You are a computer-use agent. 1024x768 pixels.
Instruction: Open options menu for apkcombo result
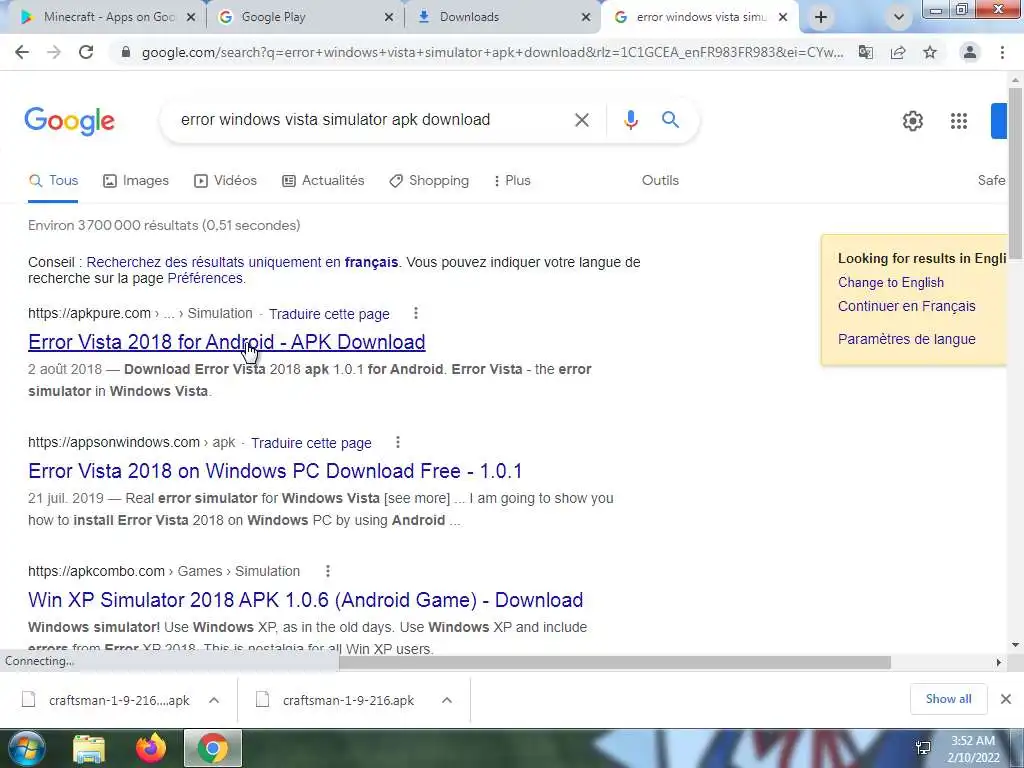pos(328,571)
